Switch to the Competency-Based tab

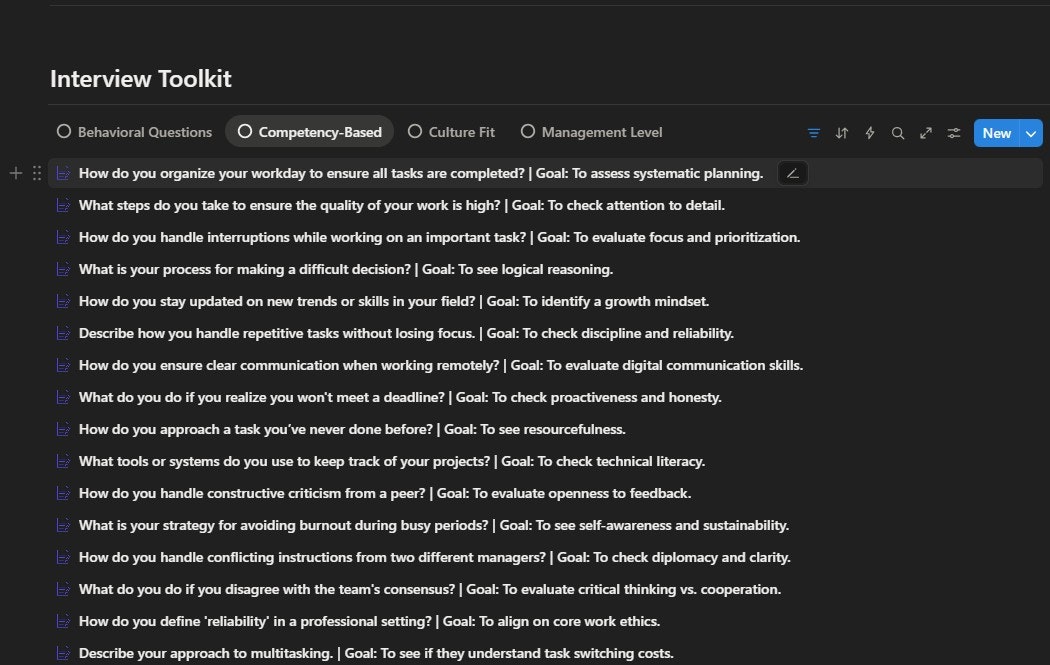320,131
